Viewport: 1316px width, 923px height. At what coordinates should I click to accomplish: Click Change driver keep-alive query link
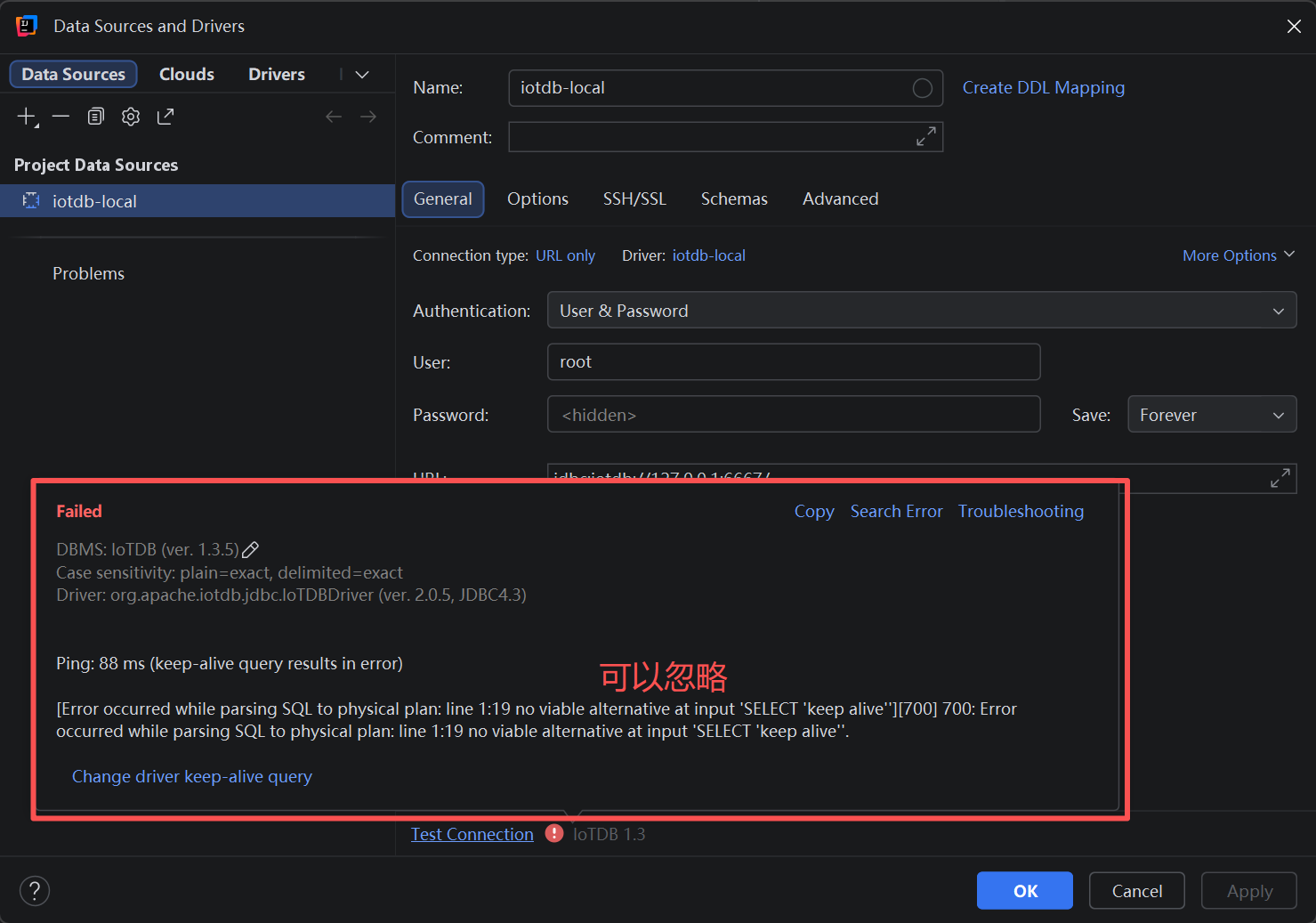coord(192,776)
